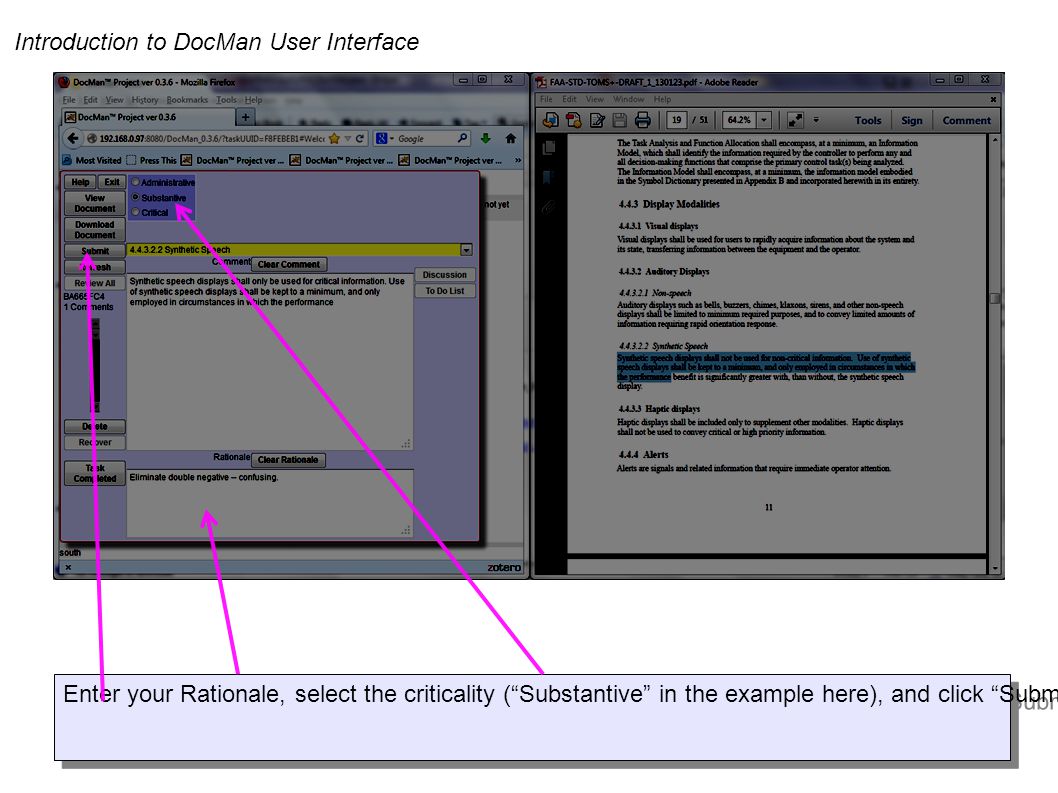Viewport: 1058px width, 793px height.
Task: Open toolbar customize dropdown in Adobe Reader
Action: click(816, 120)
